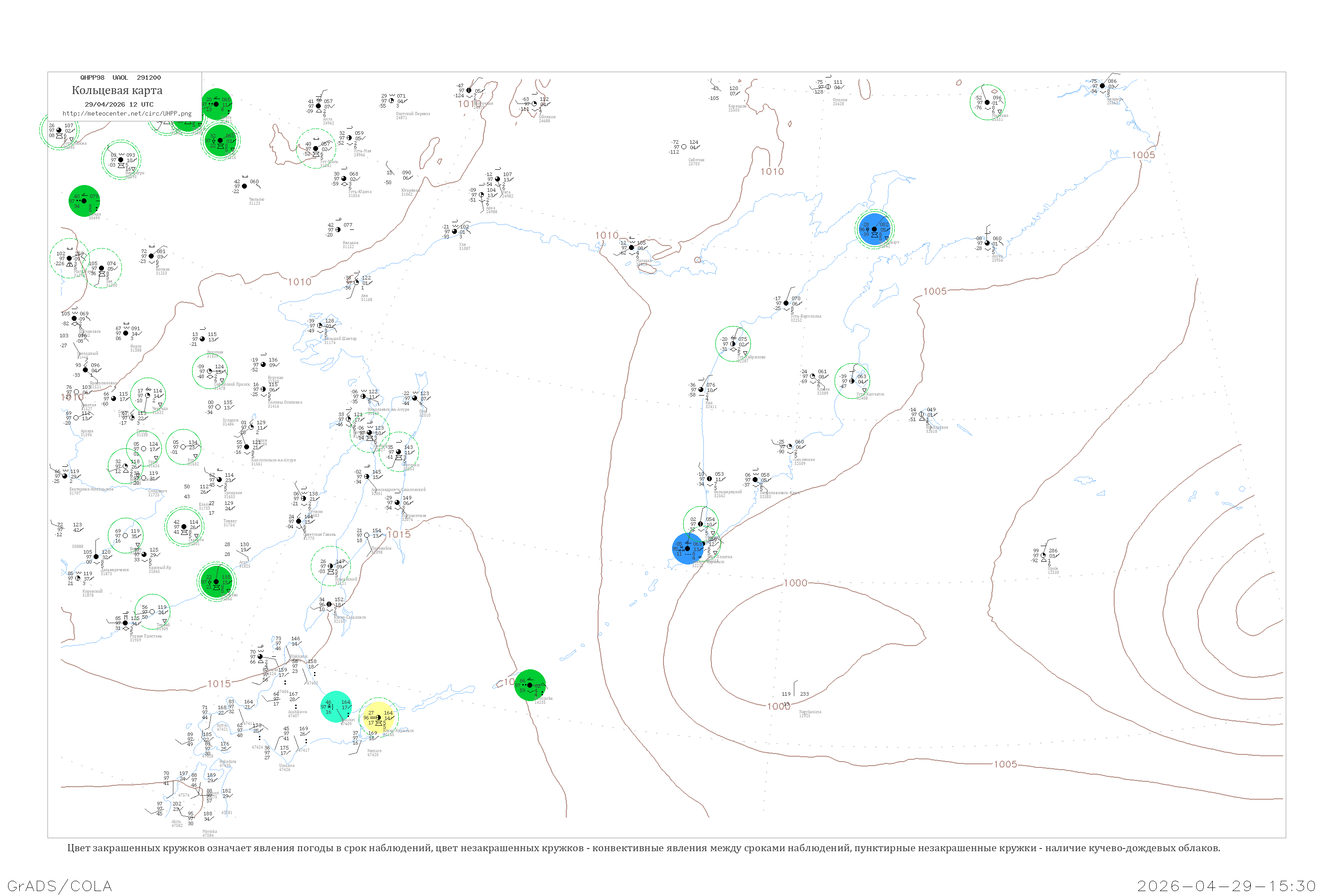The height and width of the screenshot is (896, 1344).
Task: Click the Усть-Камчатск green outlined circle
Action: tap(852, 380)
